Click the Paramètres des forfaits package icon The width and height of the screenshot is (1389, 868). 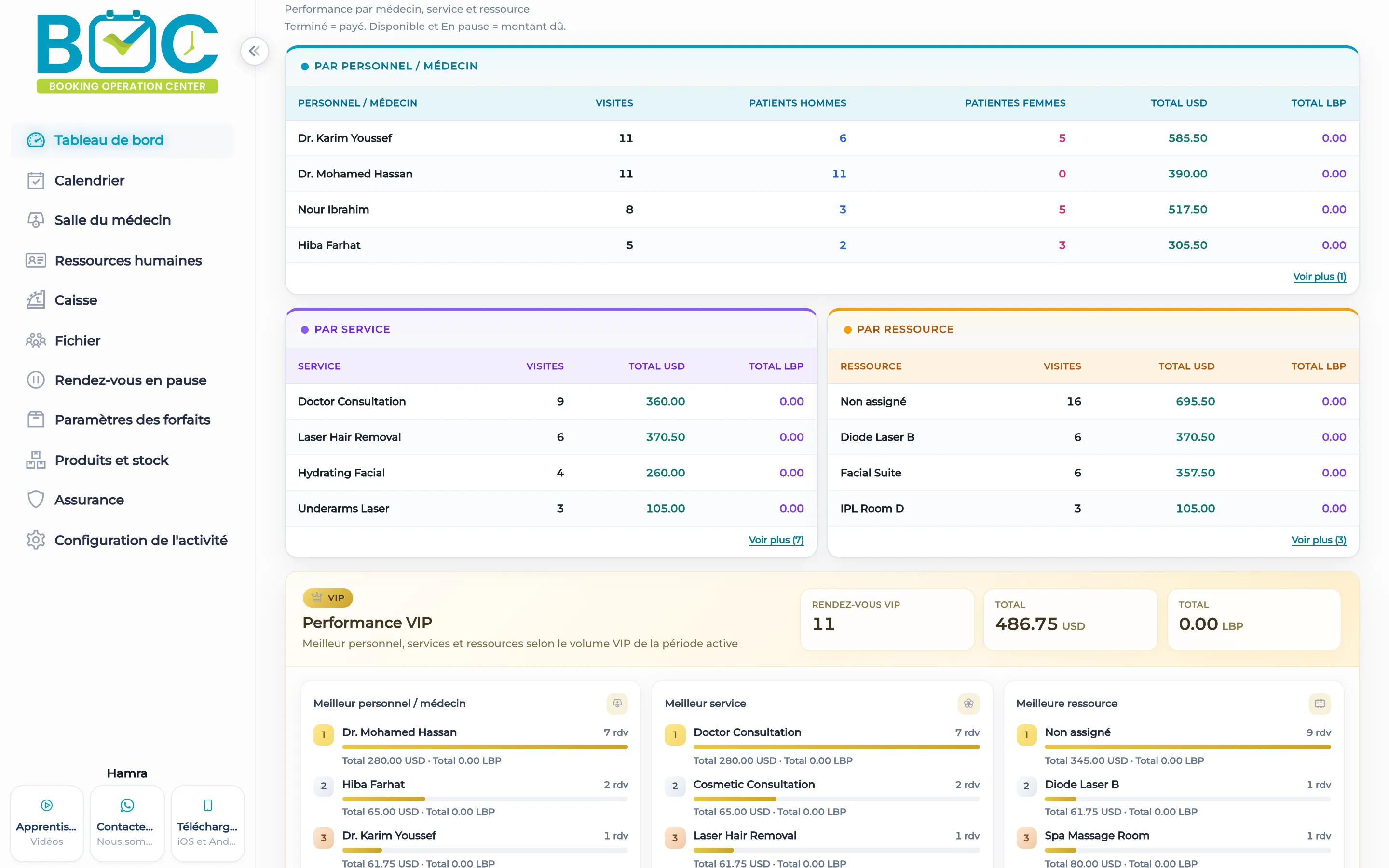coord(36,420)
